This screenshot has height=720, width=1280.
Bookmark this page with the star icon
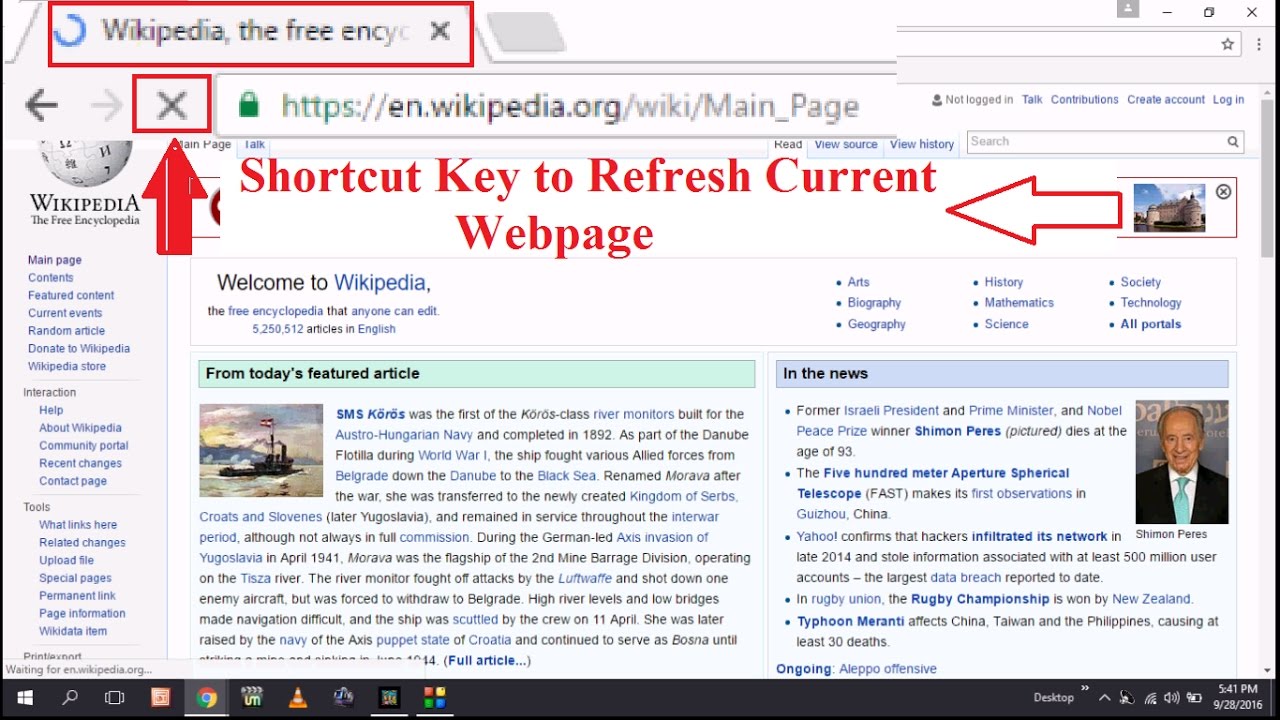[x=1228, y=44]
